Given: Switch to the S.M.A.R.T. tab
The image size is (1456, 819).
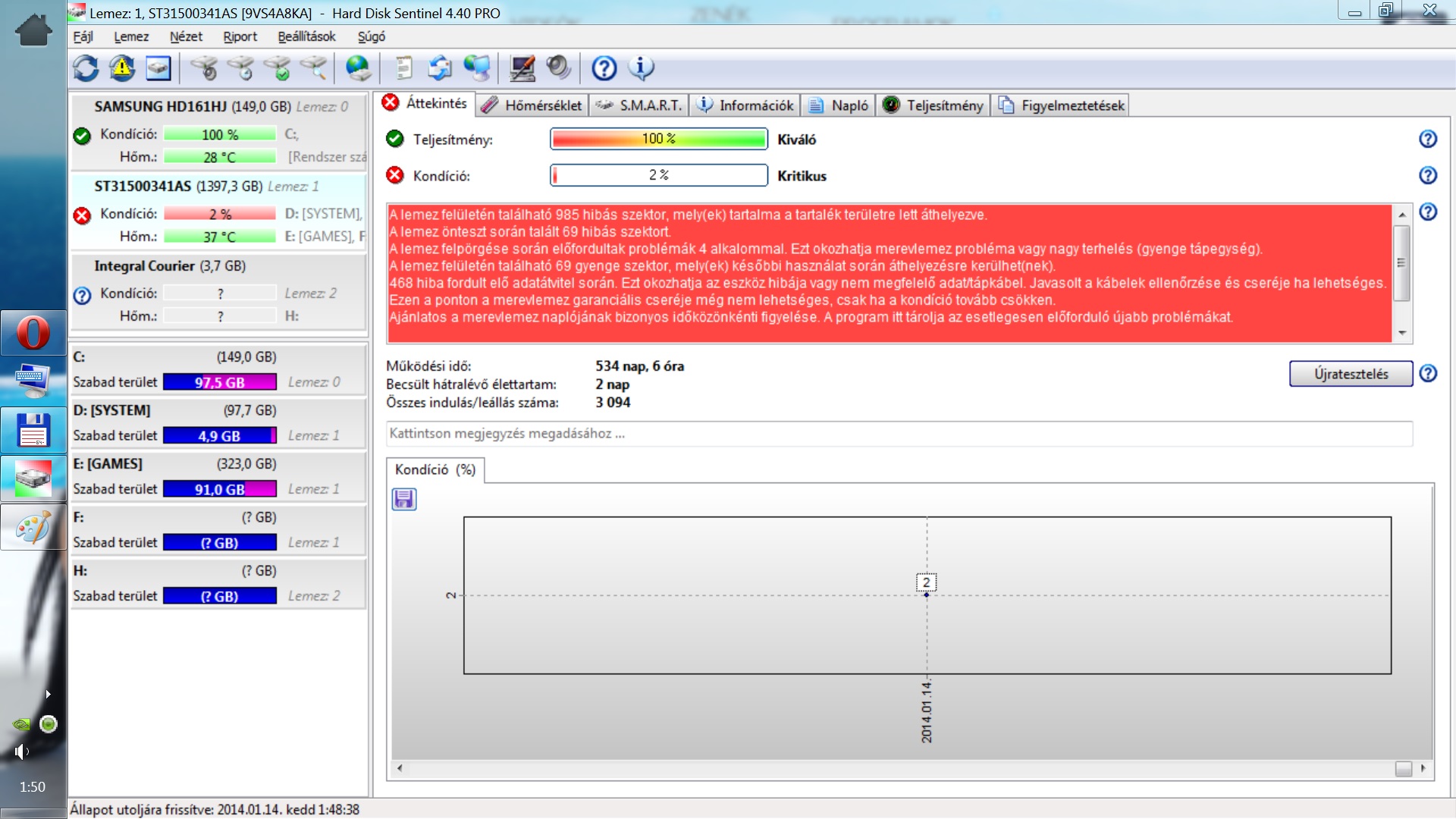Looking at the screenshot, I should coord(638,105).
